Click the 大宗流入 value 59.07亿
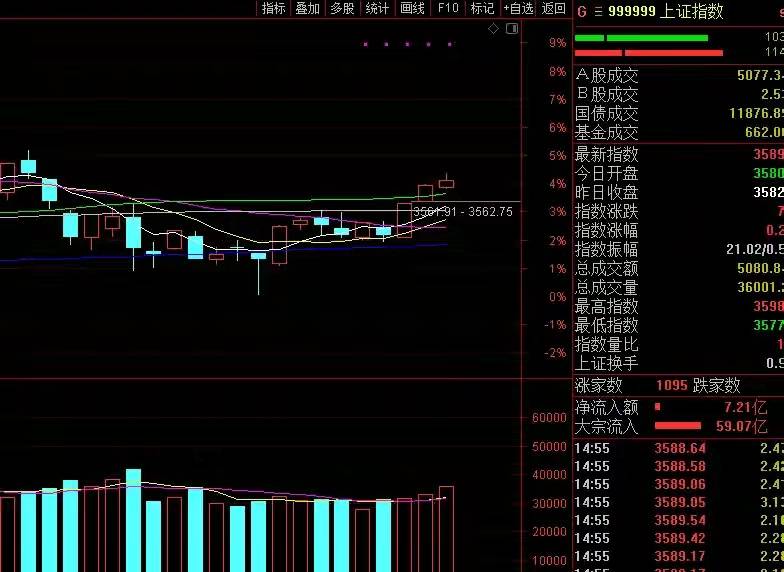The height and width of the screenshot is (572, 784). pyautogui.click(x=742, y=426)
